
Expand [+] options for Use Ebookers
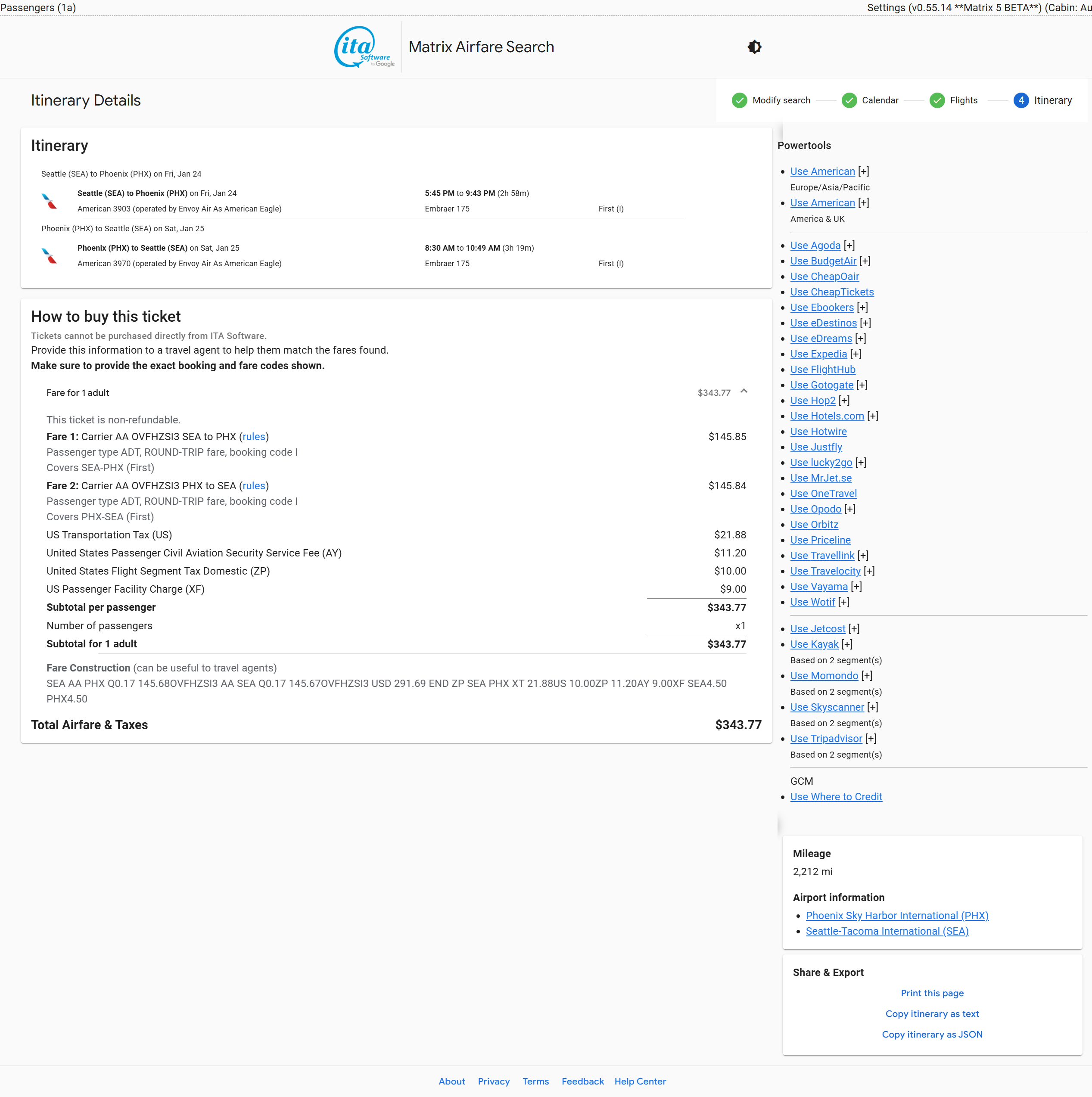click(x=862, y=307)
